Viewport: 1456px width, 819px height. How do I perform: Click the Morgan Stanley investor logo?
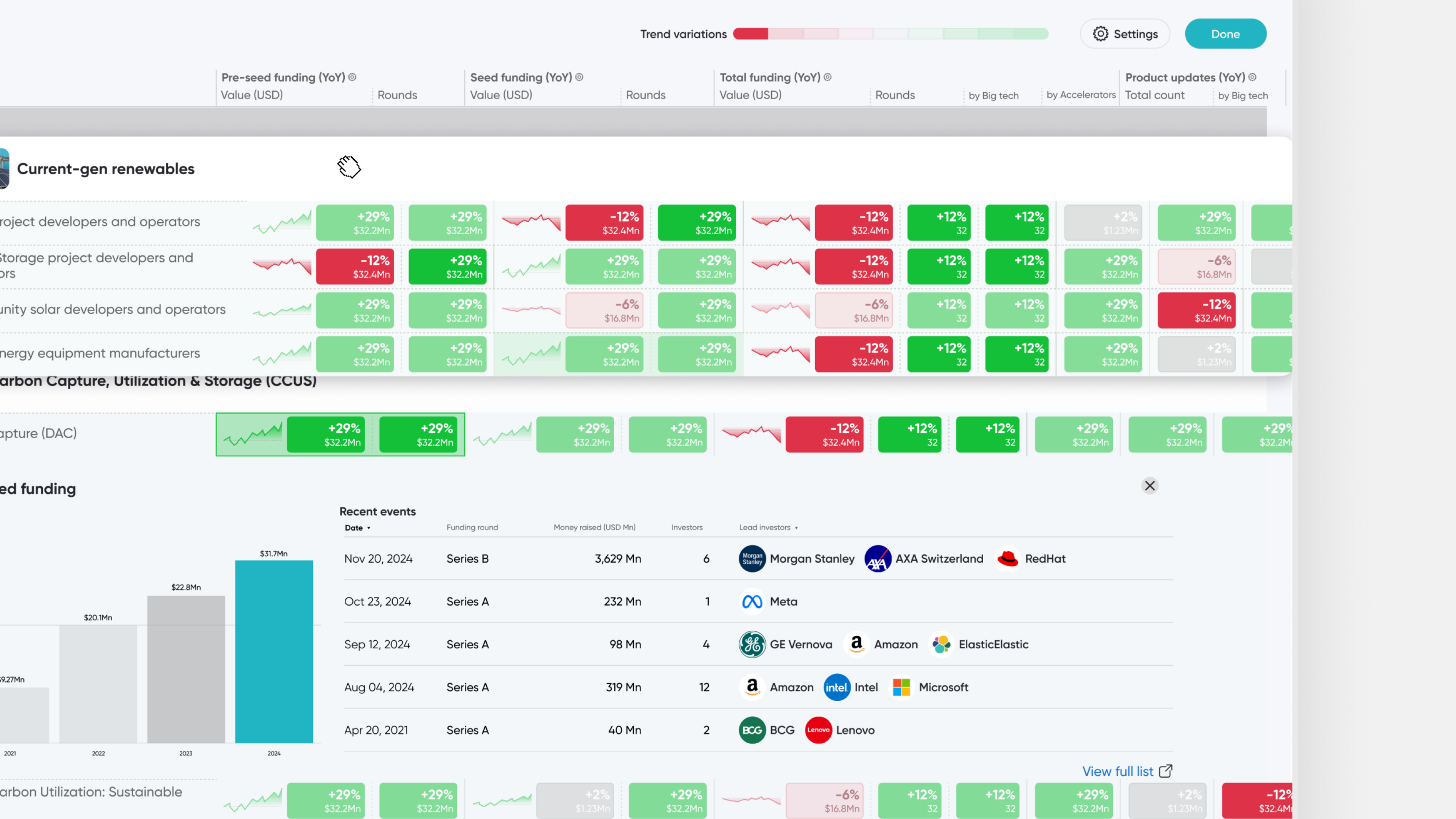752,559
